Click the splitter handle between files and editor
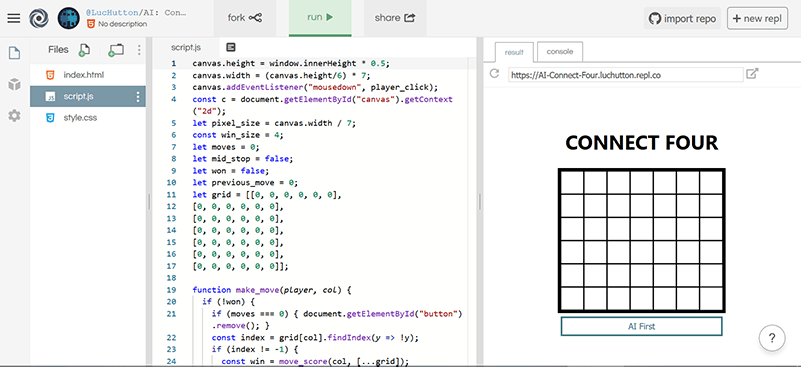801x367 pixels. [149, 201]
